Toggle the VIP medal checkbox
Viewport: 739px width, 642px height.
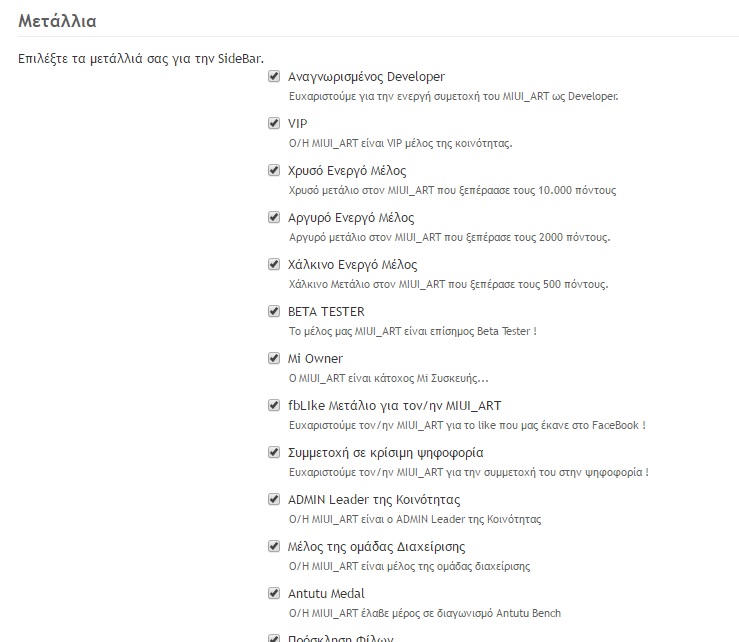pyautogui.click(x=274, y=123)
